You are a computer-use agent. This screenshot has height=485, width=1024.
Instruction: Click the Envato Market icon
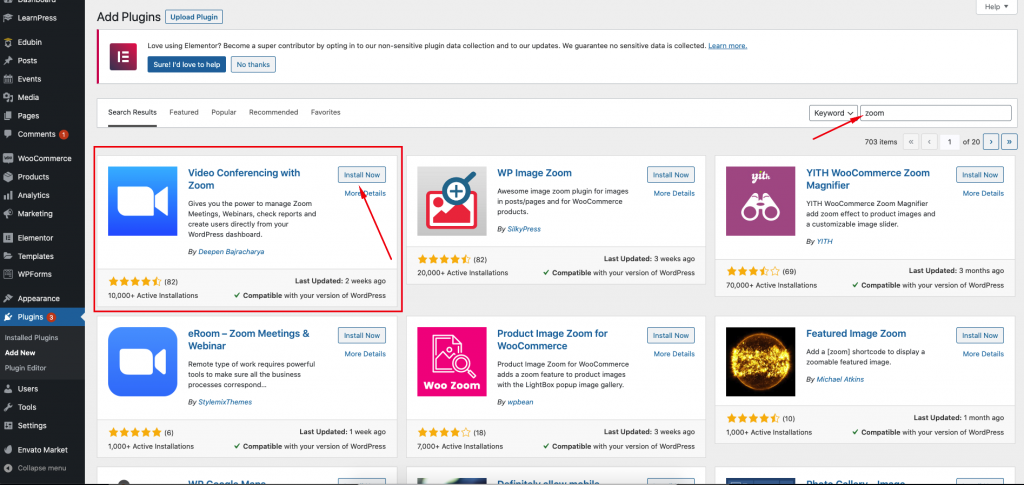(x=8, y=450)
